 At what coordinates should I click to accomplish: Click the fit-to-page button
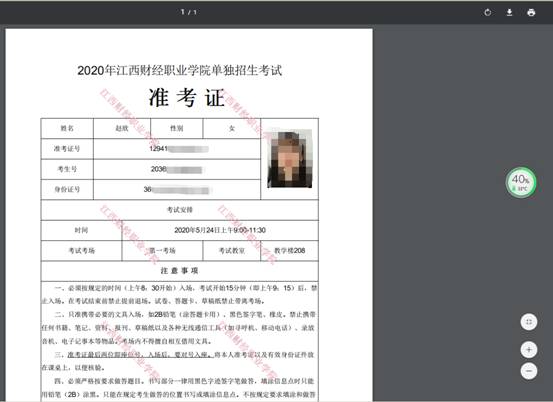(x=529, y=322)
